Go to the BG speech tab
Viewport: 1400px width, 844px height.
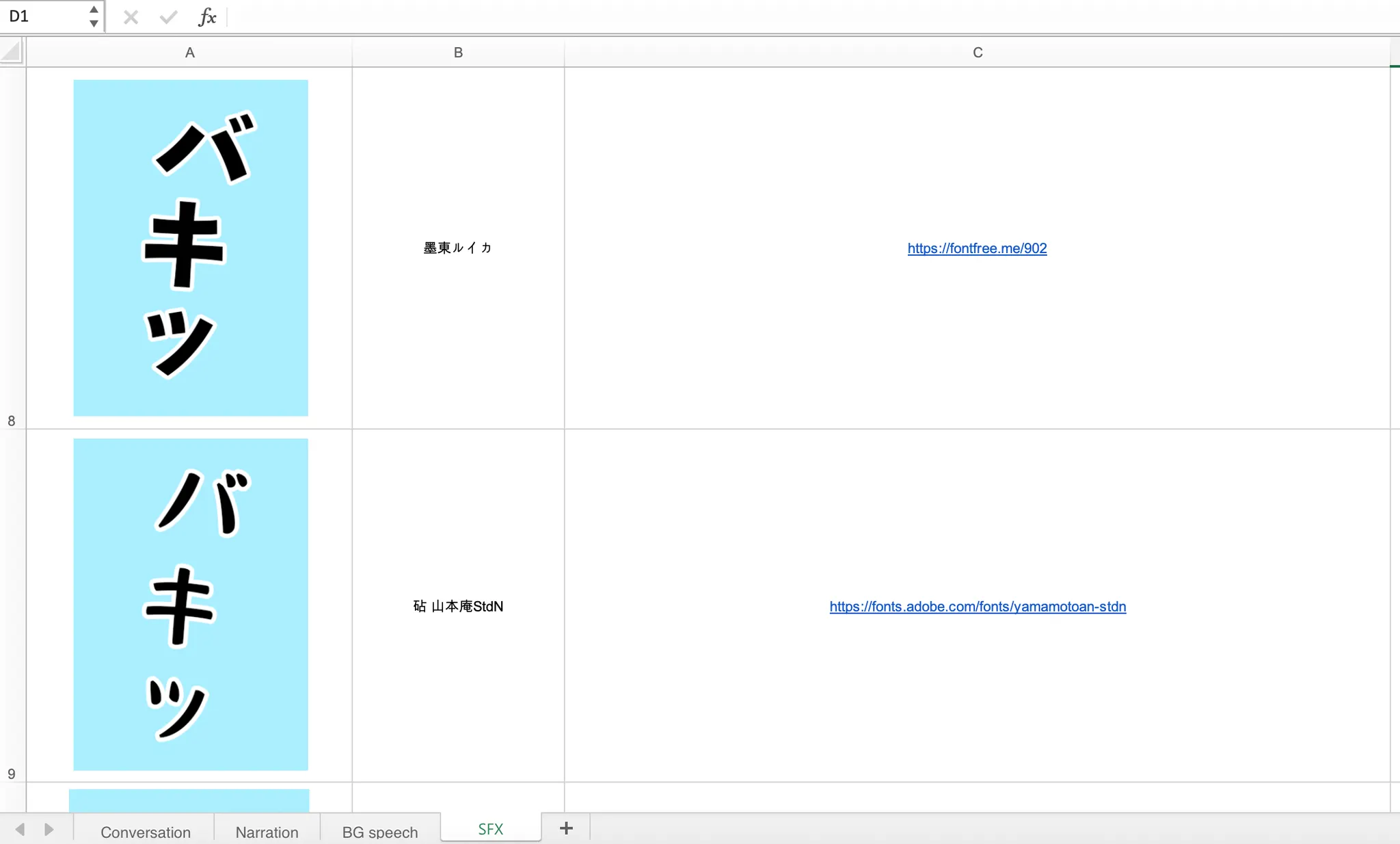(x=380, y=832)
